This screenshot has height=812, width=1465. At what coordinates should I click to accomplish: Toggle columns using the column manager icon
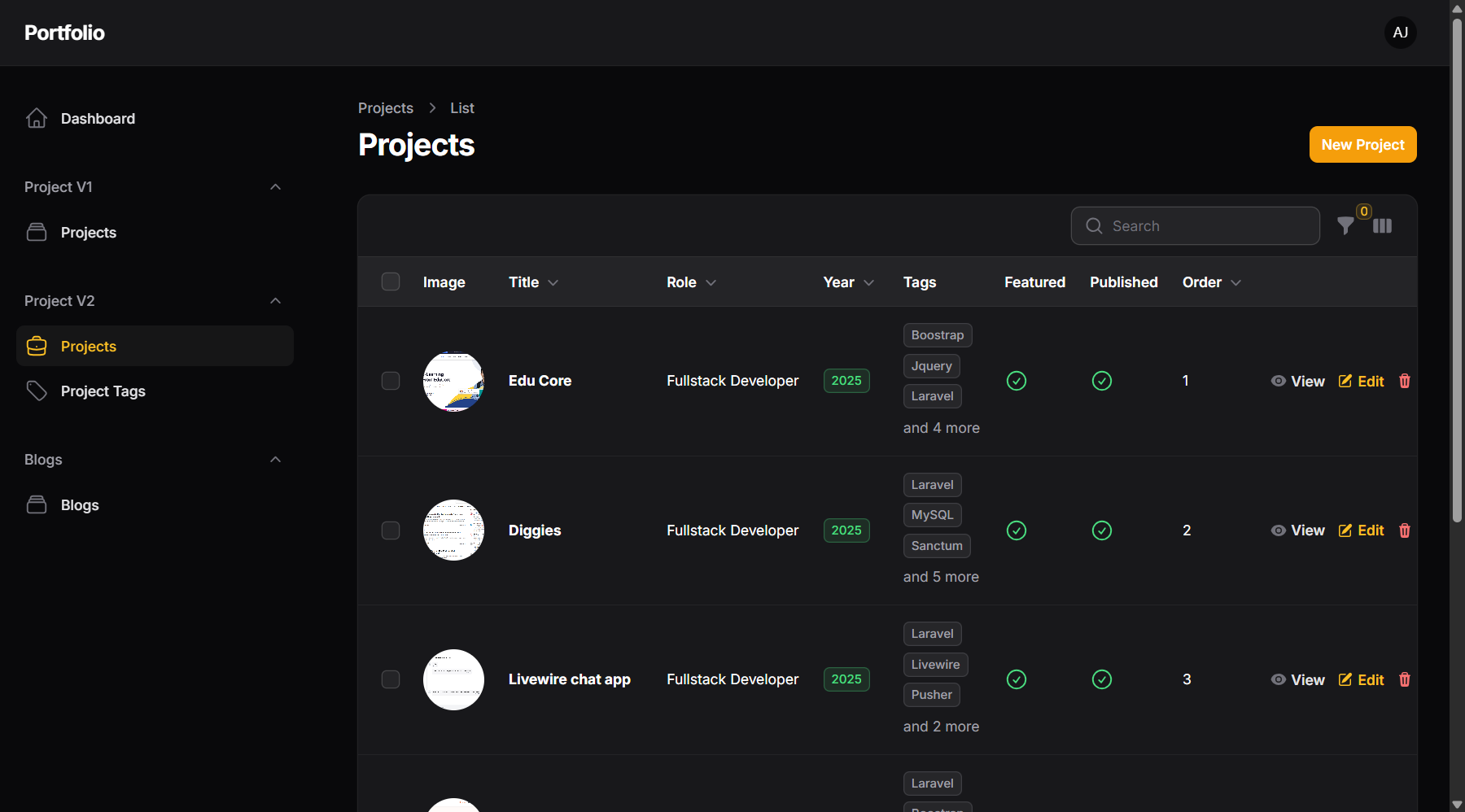[x=1382, y=226]
